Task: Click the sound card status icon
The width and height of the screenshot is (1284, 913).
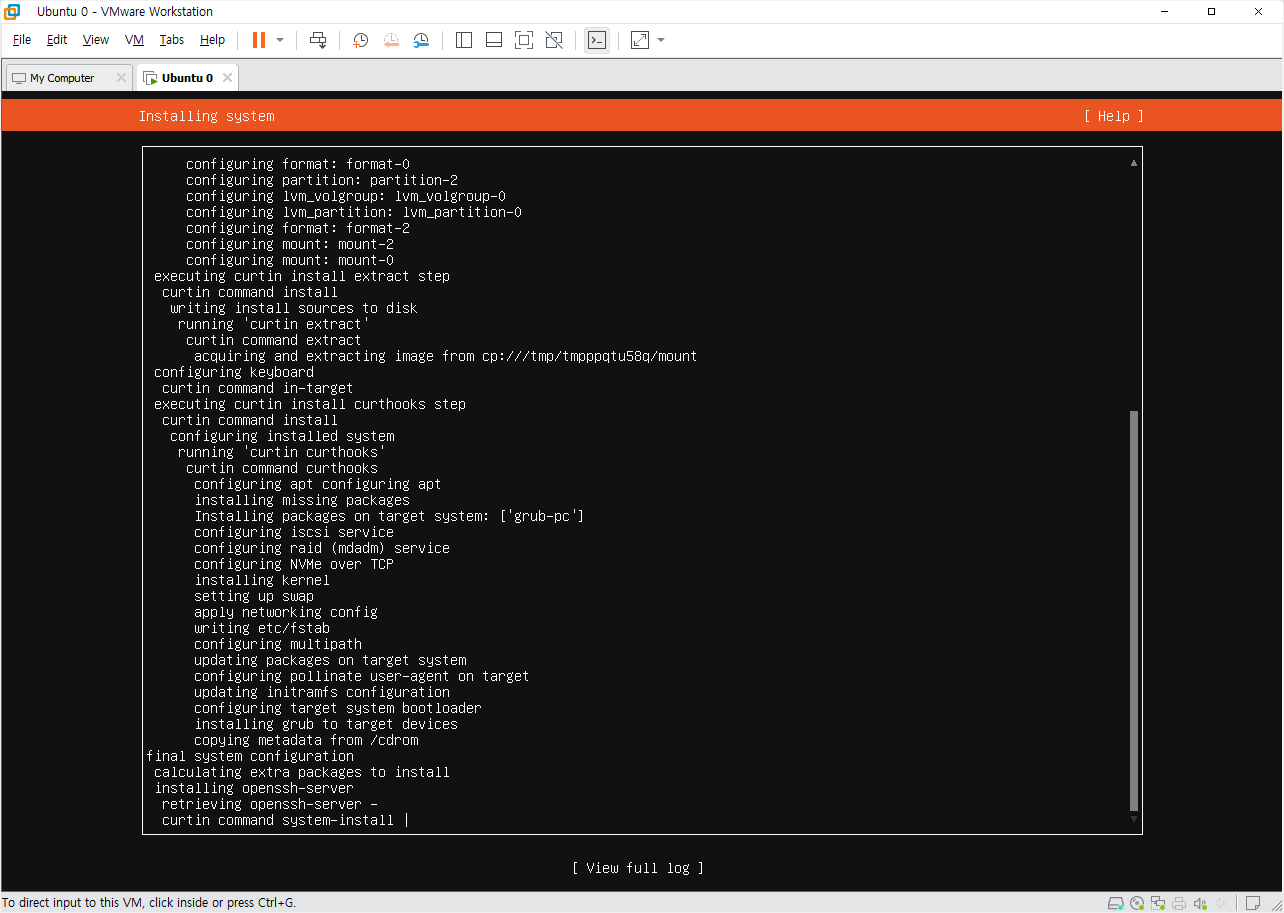Action: (x=1200, y=903)
